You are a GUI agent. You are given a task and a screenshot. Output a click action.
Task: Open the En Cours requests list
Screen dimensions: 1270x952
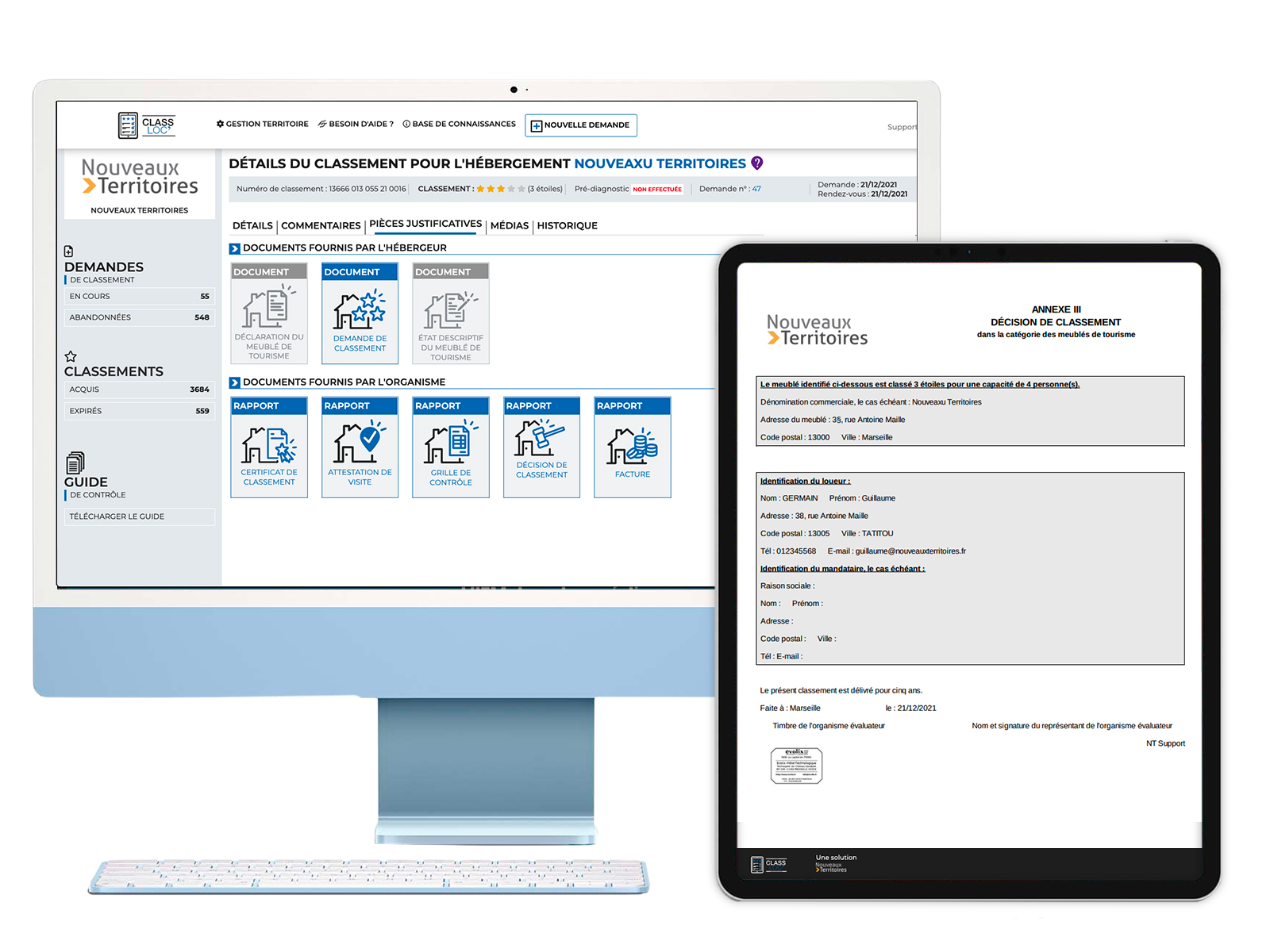pos(139,297)
